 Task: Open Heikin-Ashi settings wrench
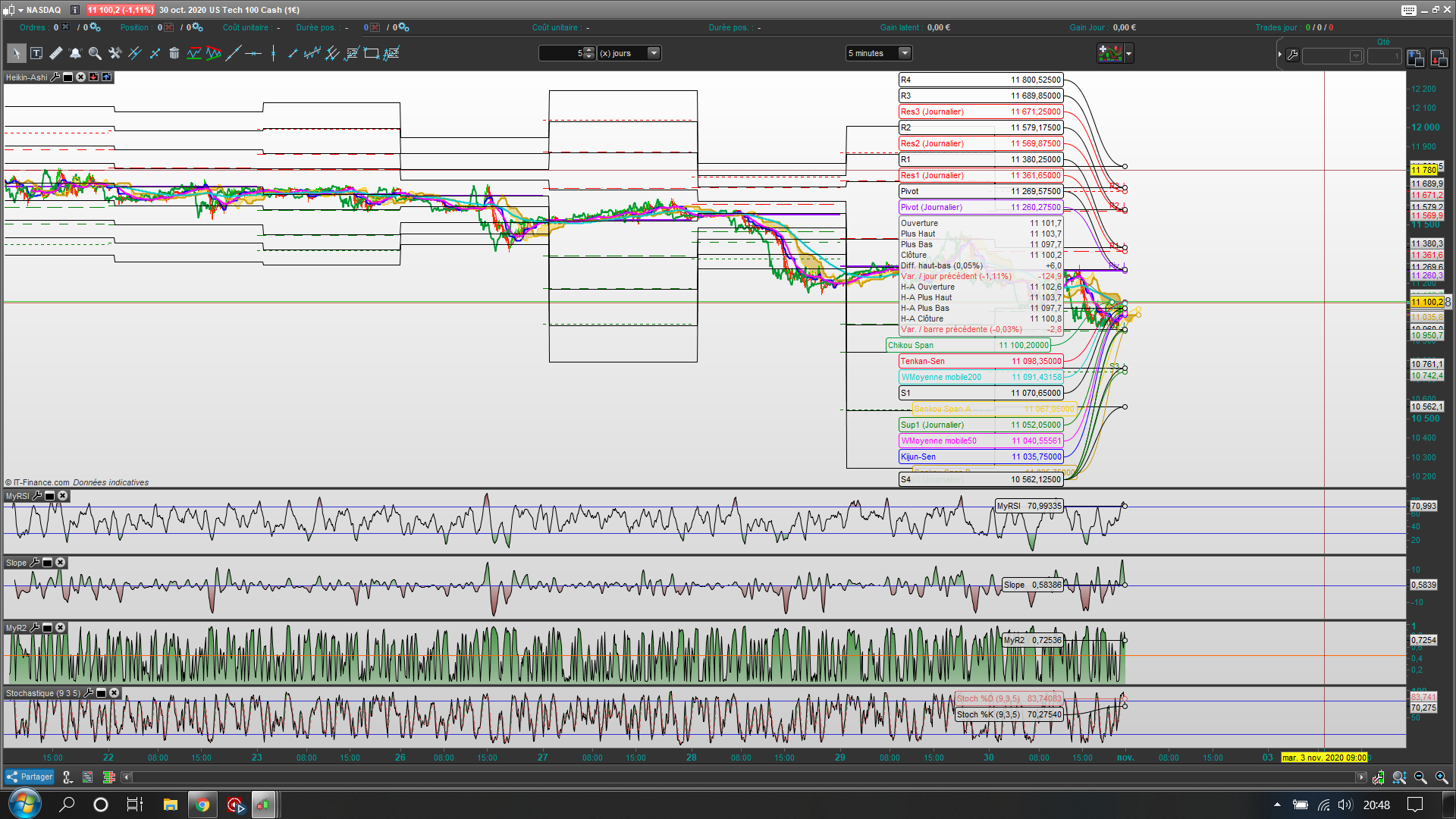pyautogui.click(x=55, y=77)
